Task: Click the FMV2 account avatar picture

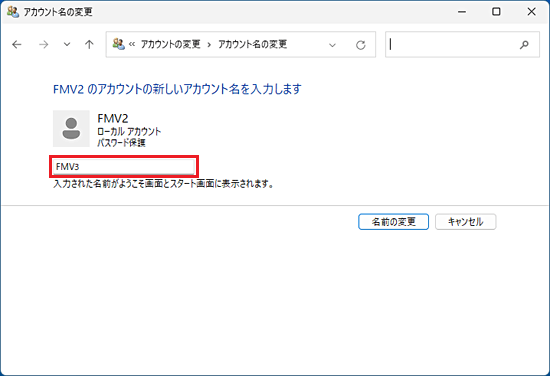Action: [x=71, y=128]
